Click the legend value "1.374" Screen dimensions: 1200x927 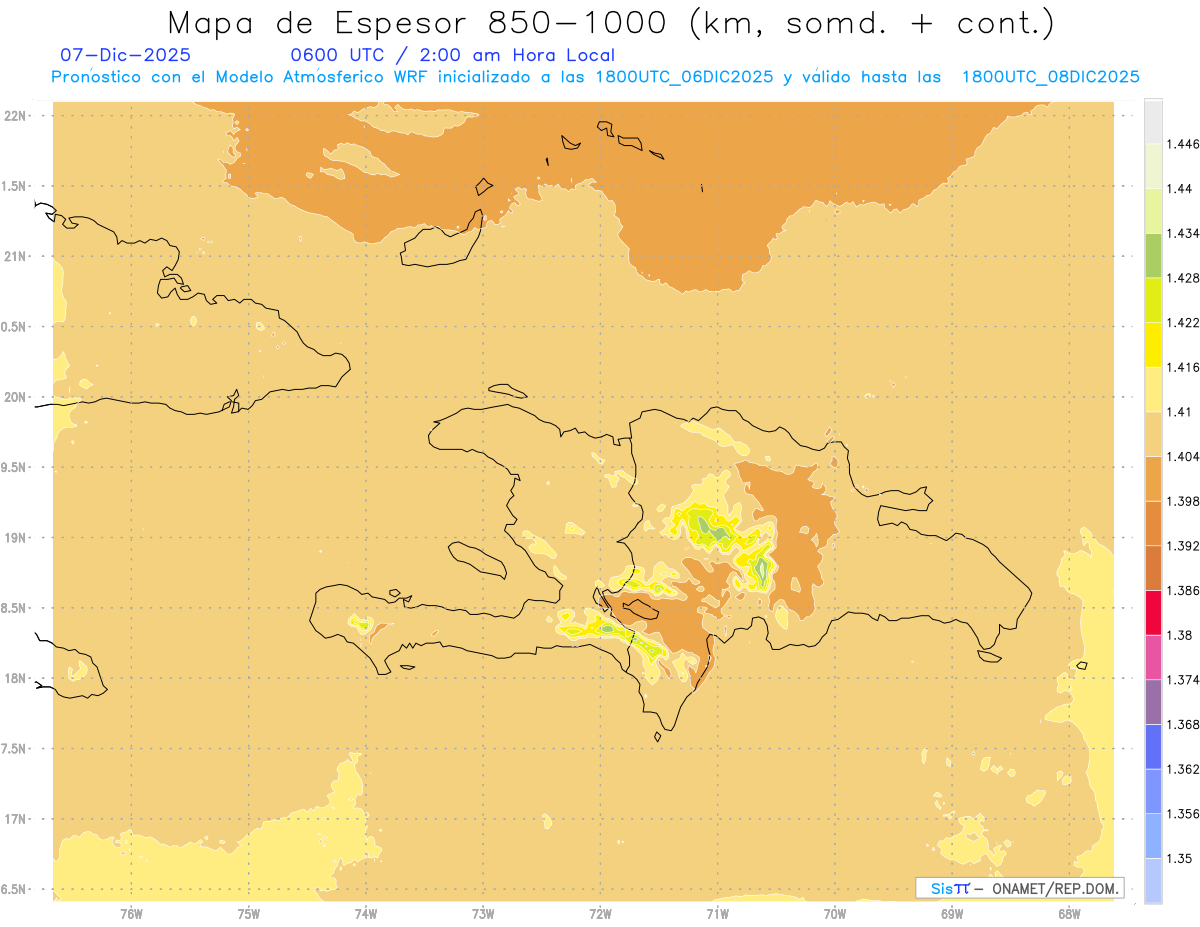(1183, 680)
